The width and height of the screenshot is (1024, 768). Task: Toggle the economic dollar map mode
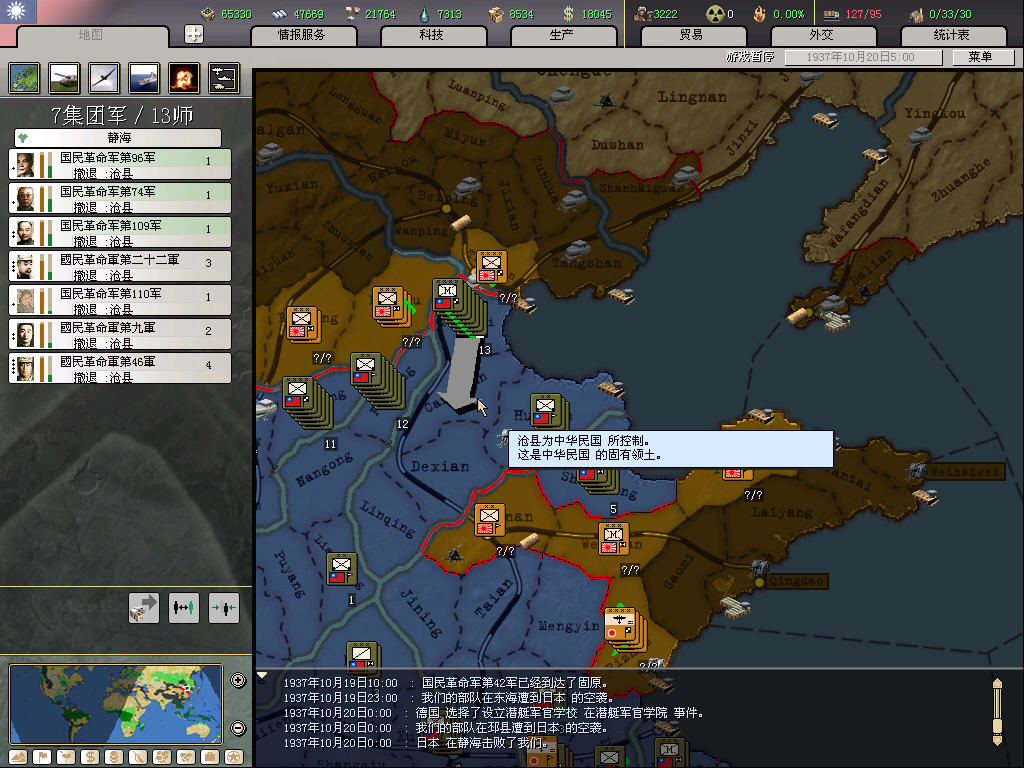[88, 756]
